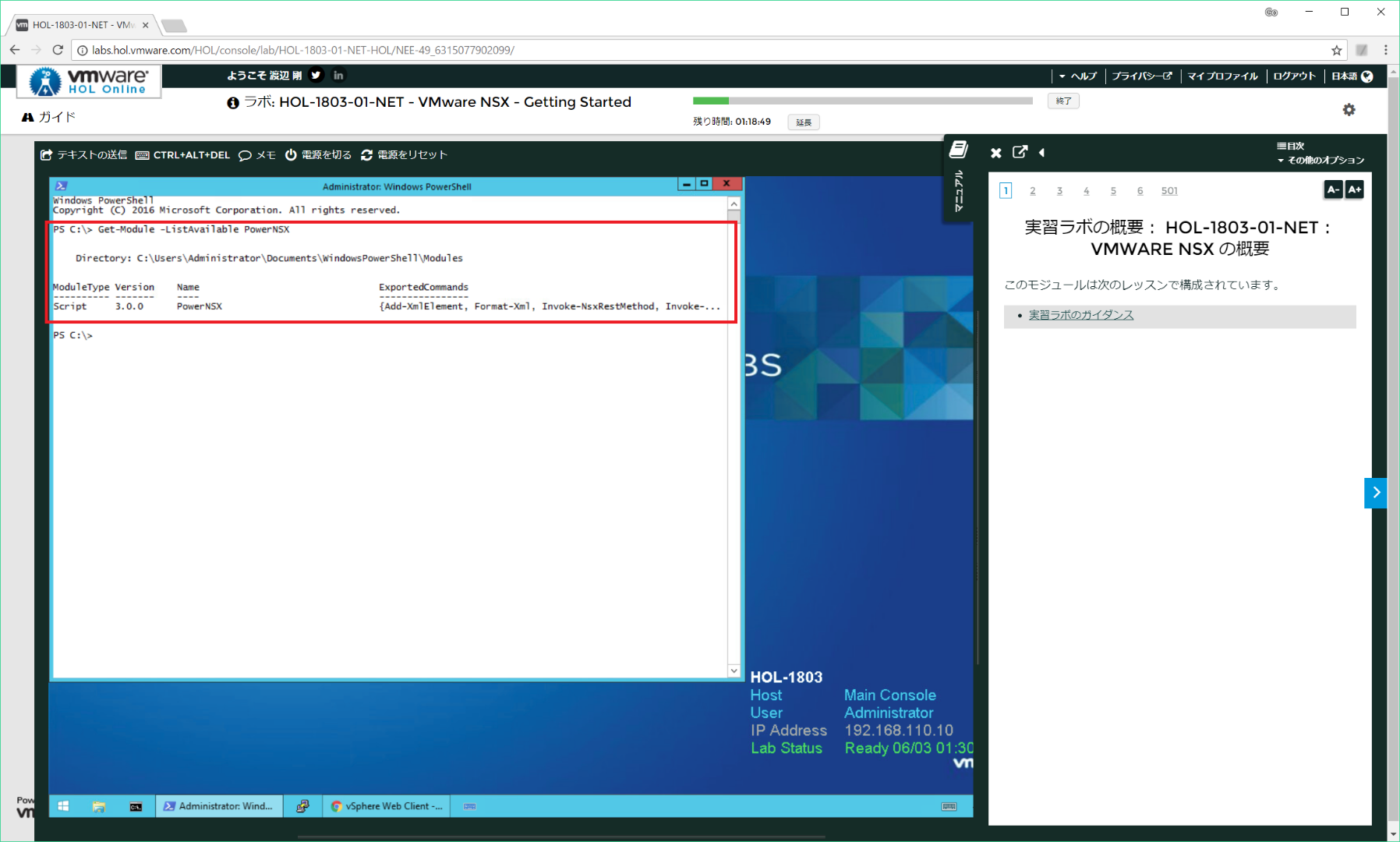Open a new browser tab
Image resolution: width=1400 pixels, height=842 pixels.
[174, 26]
